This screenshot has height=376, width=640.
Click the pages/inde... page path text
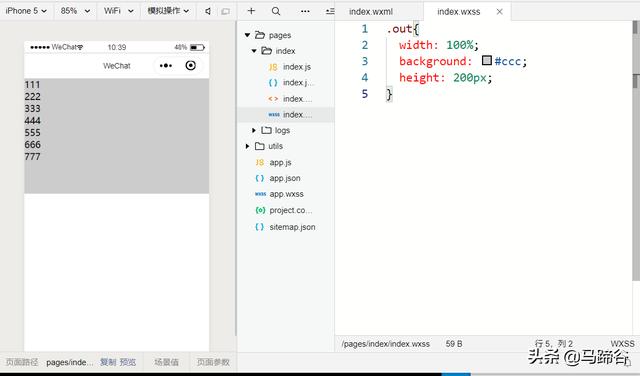pos(69,362)
